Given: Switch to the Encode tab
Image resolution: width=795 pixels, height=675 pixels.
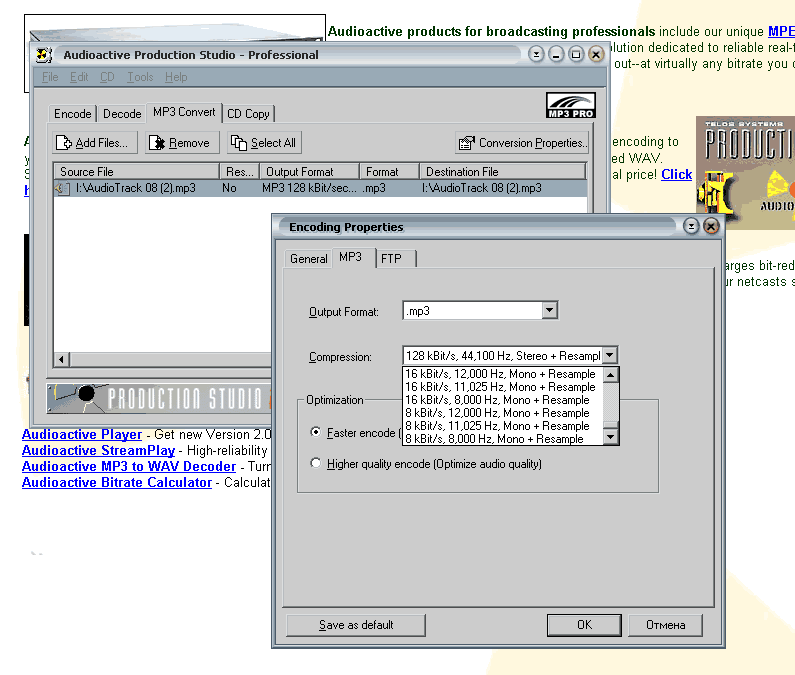Looking at the screenshot, I should pyautogui.click(x=73, y=114).
